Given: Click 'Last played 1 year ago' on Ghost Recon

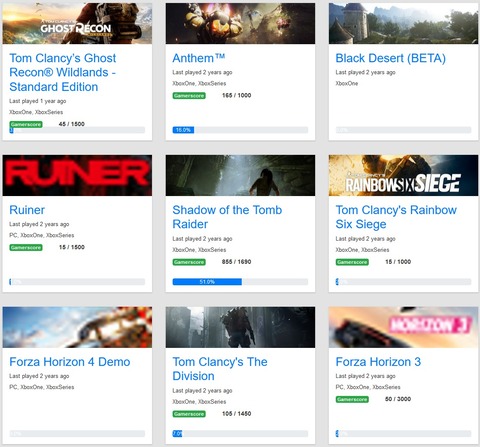Looking at the screenshot, I should (38, 101).
